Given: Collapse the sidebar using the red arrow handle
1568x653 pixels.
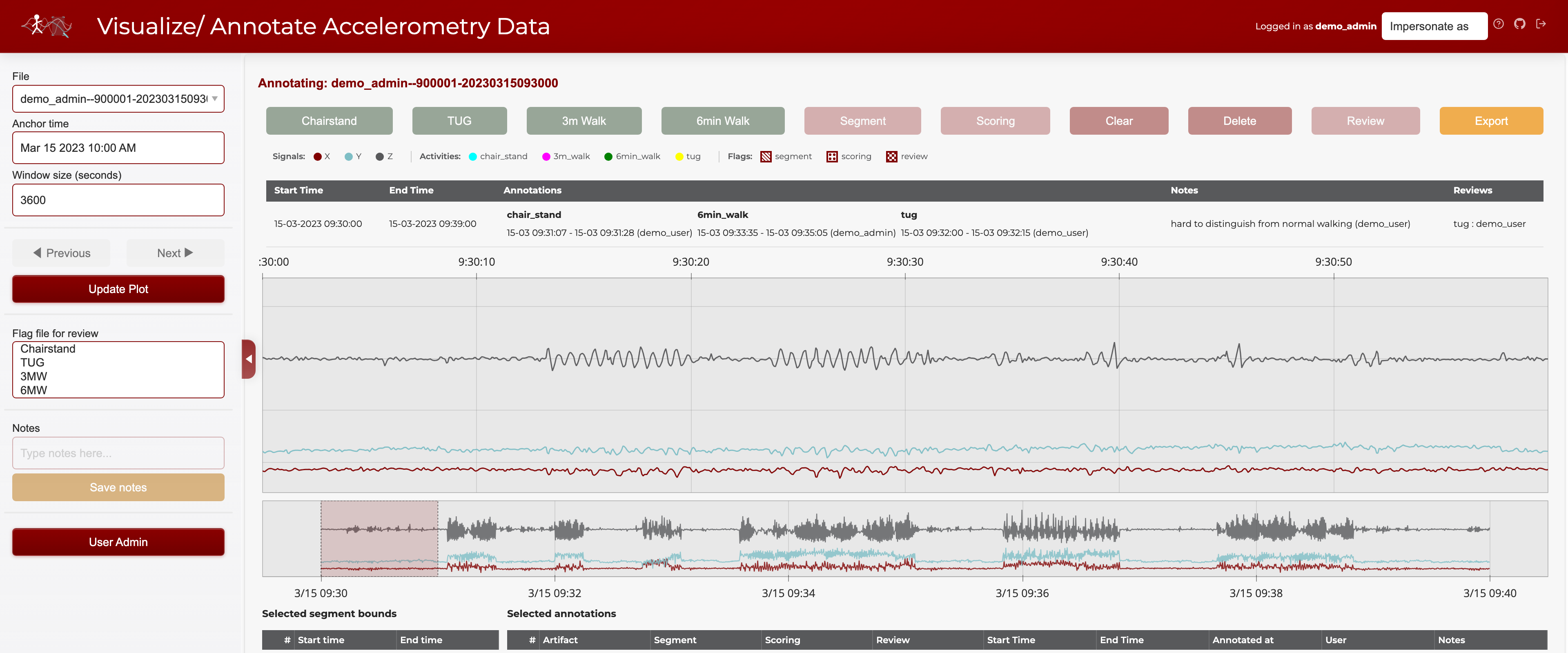Looking at the screenshot, I should click(249, 359).
